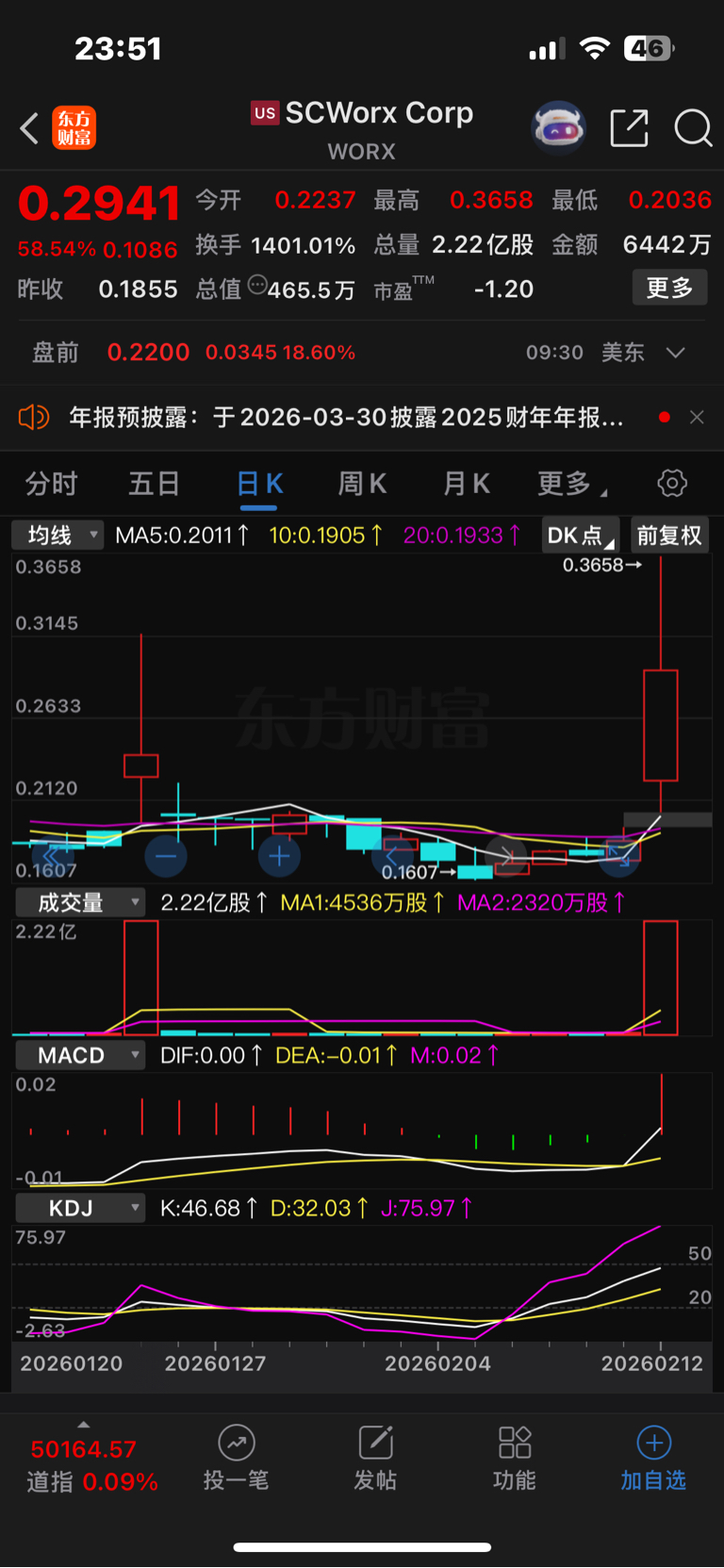Tap the J:75.97 KDJ value
The height and width of the screenshot is (1568, 724).
[x=427, y=1208]
